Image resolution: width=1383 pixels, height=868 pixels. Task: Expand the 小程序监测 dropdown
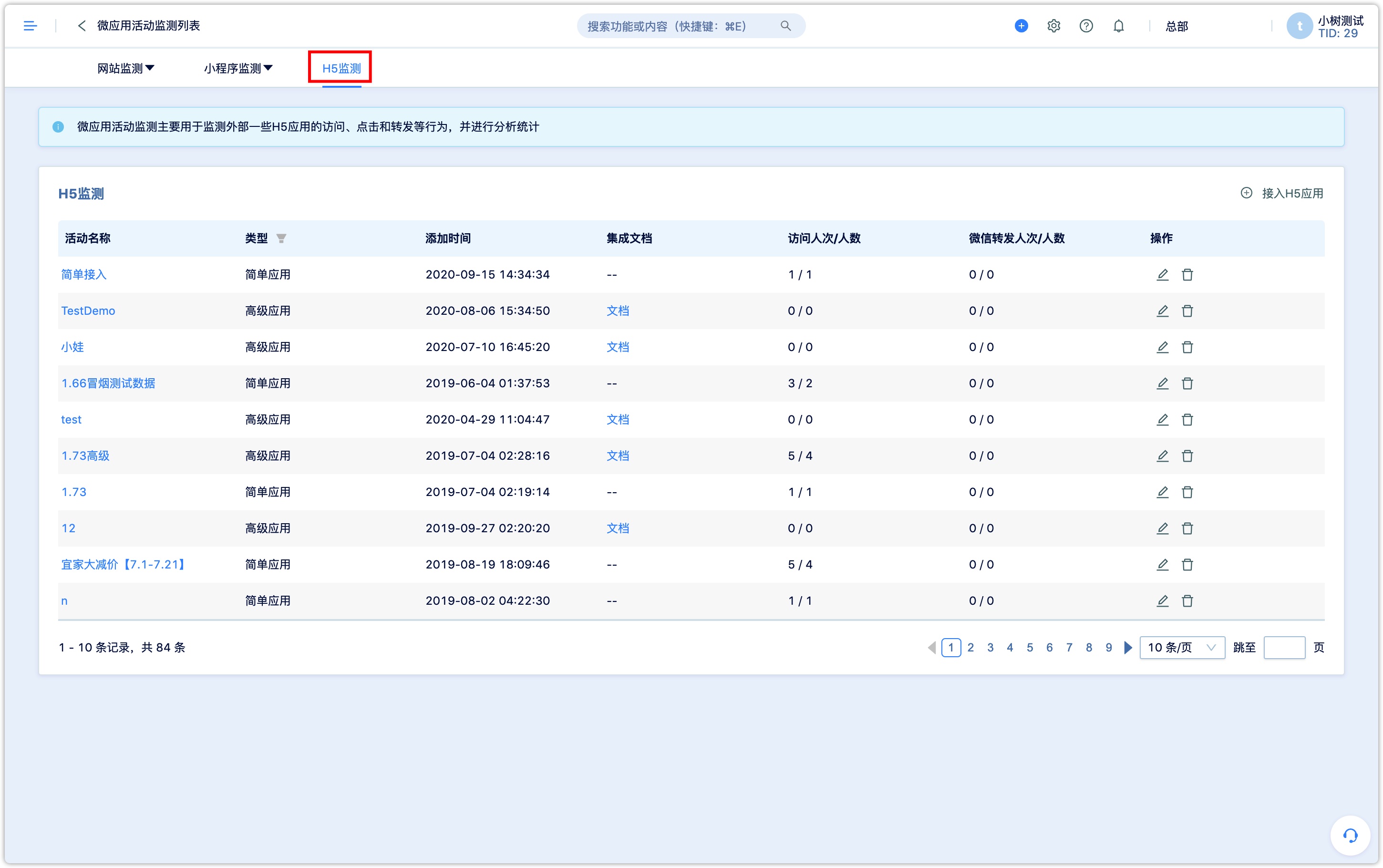(x=238, y=68)
